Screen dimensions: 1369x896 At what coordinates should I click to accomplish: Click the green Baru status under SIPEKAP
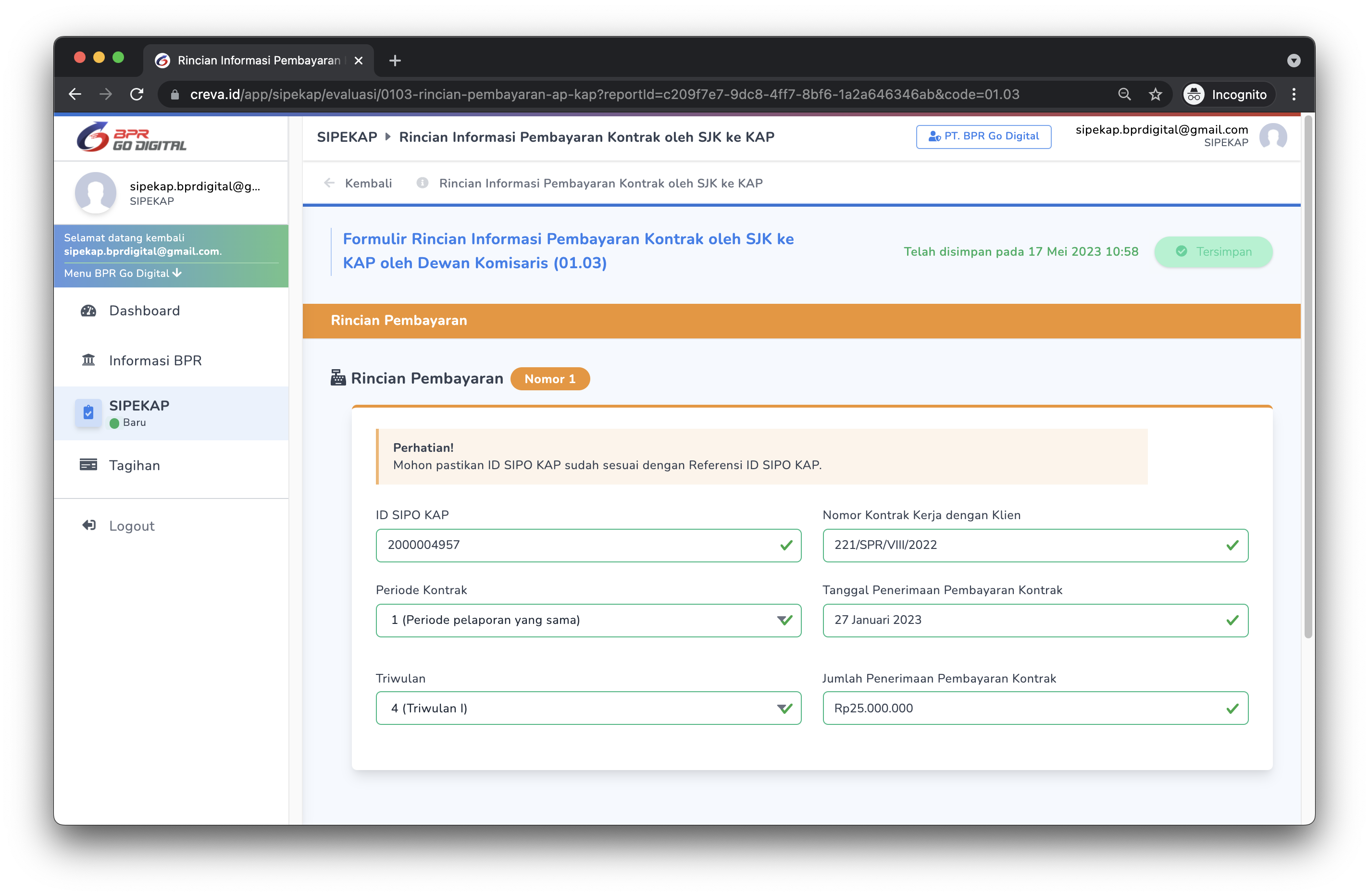[x=128, y=422]
